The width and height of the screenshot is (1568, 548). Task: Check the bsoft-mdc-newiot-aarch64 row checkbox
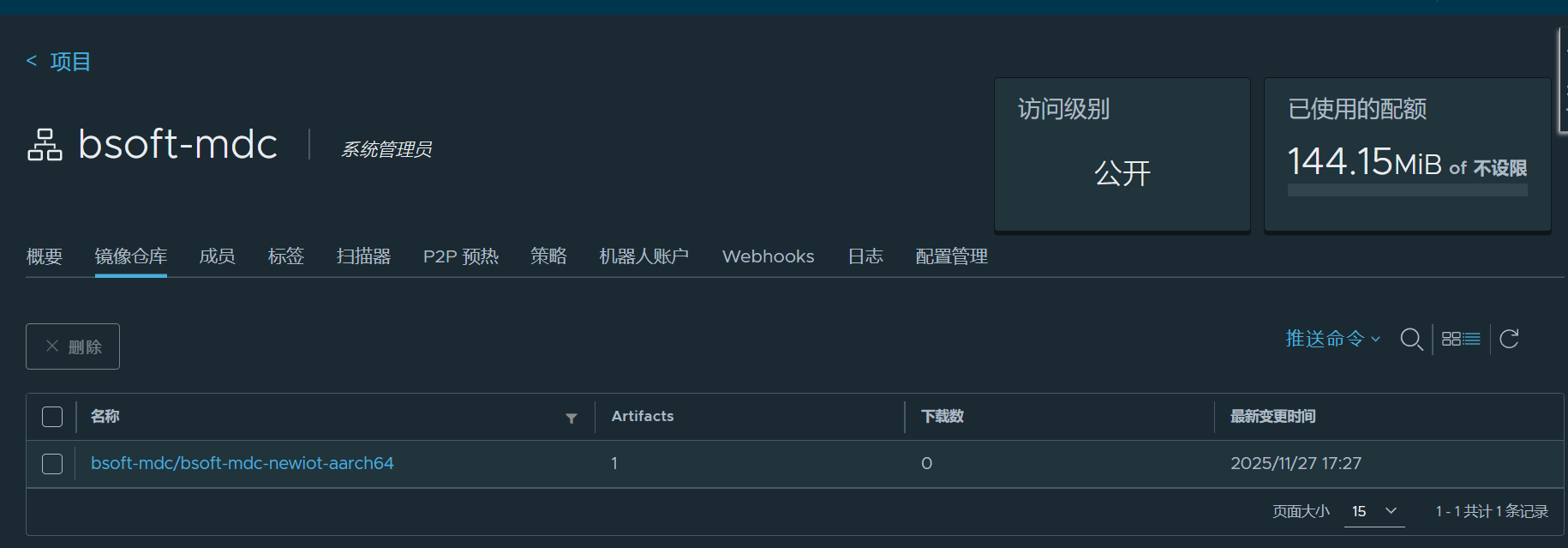pyautogui.click(x=52, y=464)
